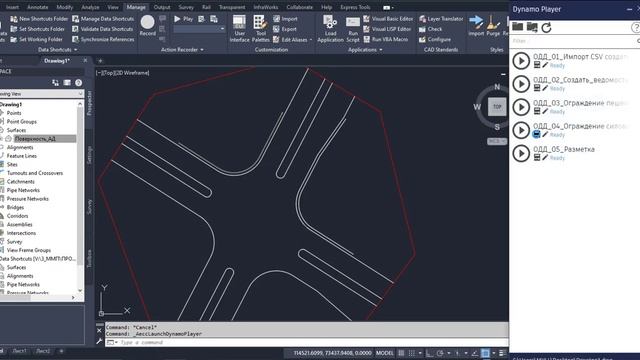640x360 pixels.
Task: Click the Customization Export icon
Action: pos(276,29)
